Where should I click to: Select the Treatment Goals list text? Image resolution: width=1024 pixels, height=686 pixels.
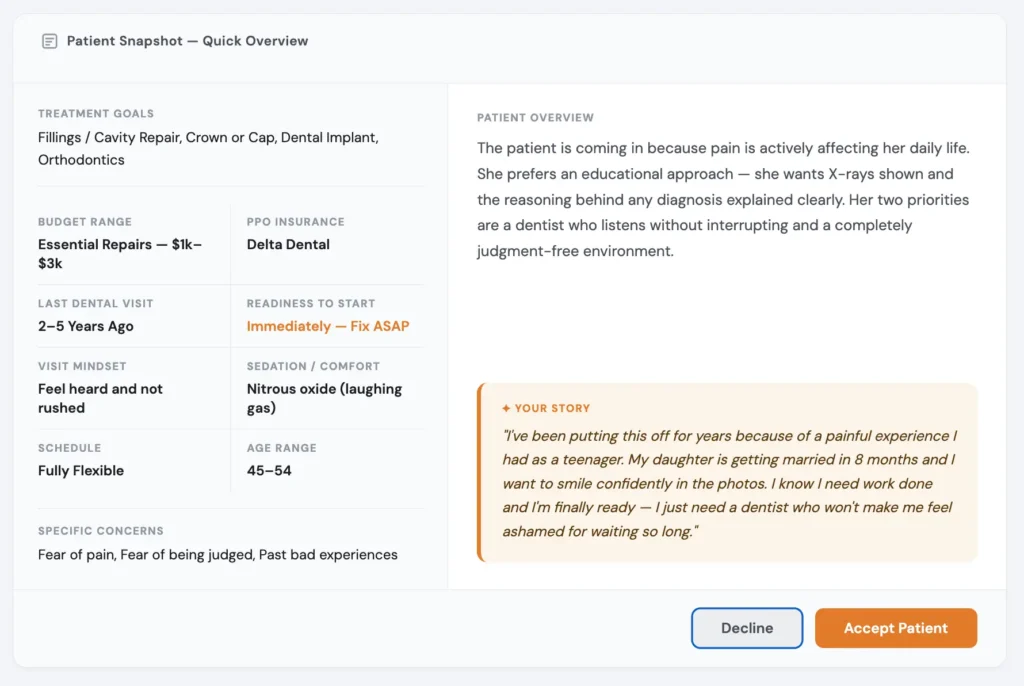208,148
